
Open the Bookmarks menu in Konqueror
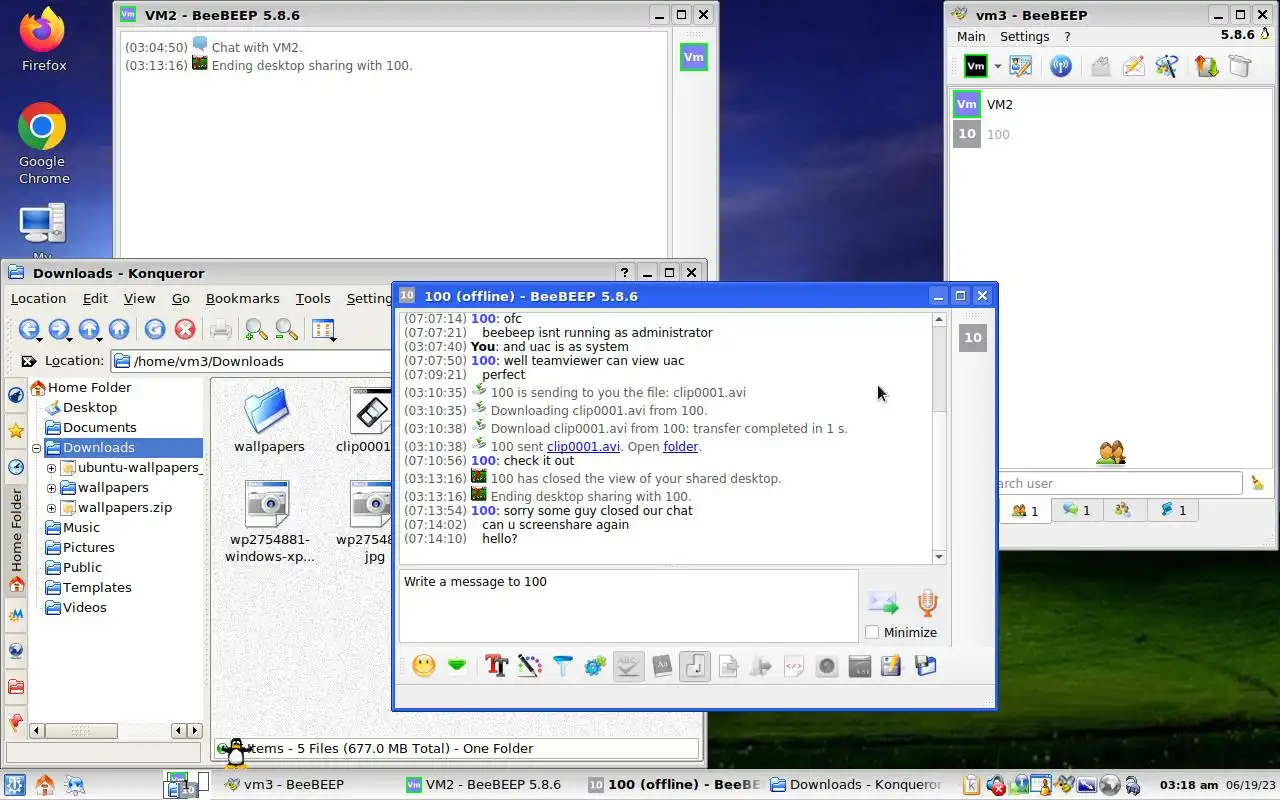[x=242, y=298]
